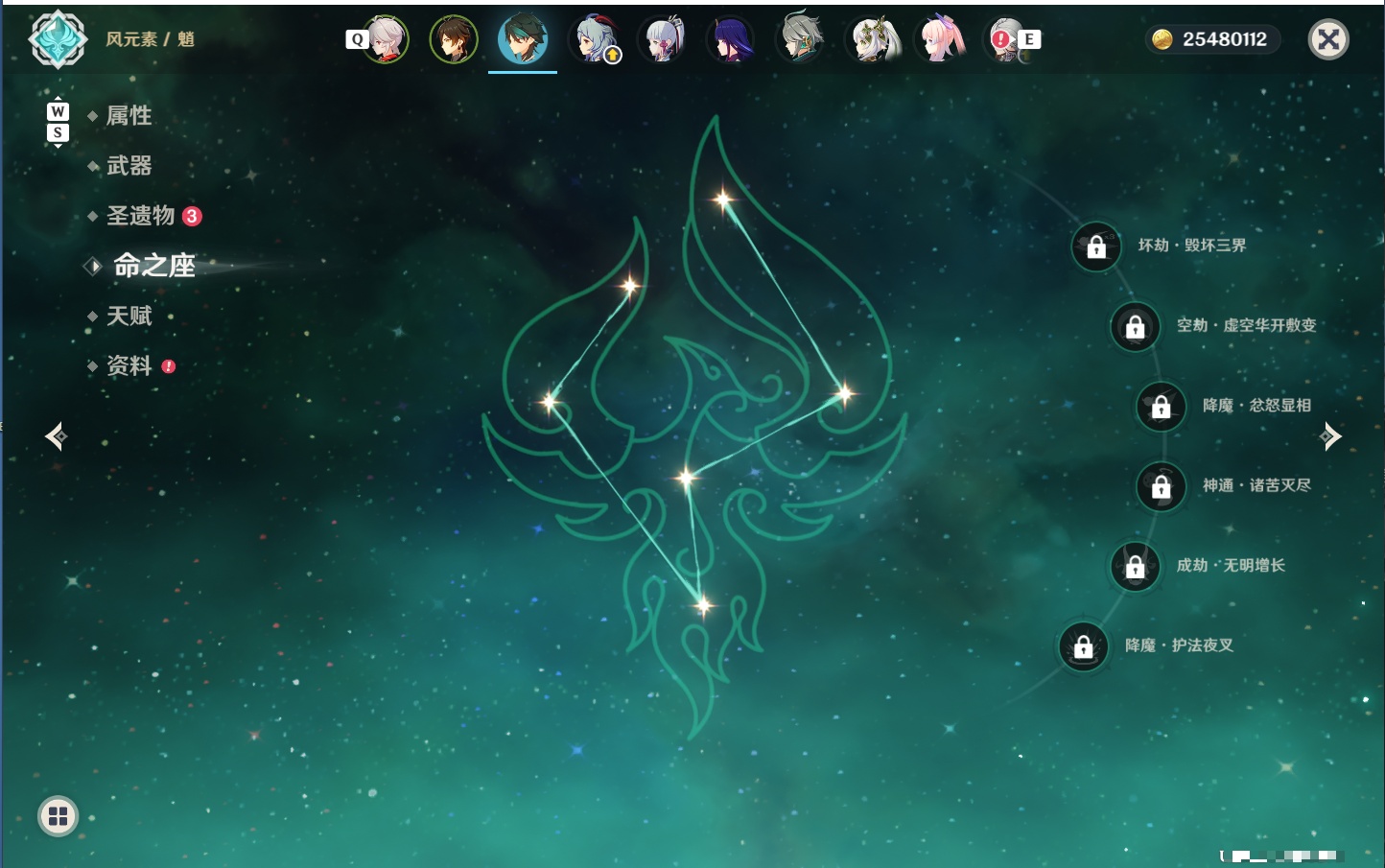Switch to the 天赋 talents tab

point(129,316)
